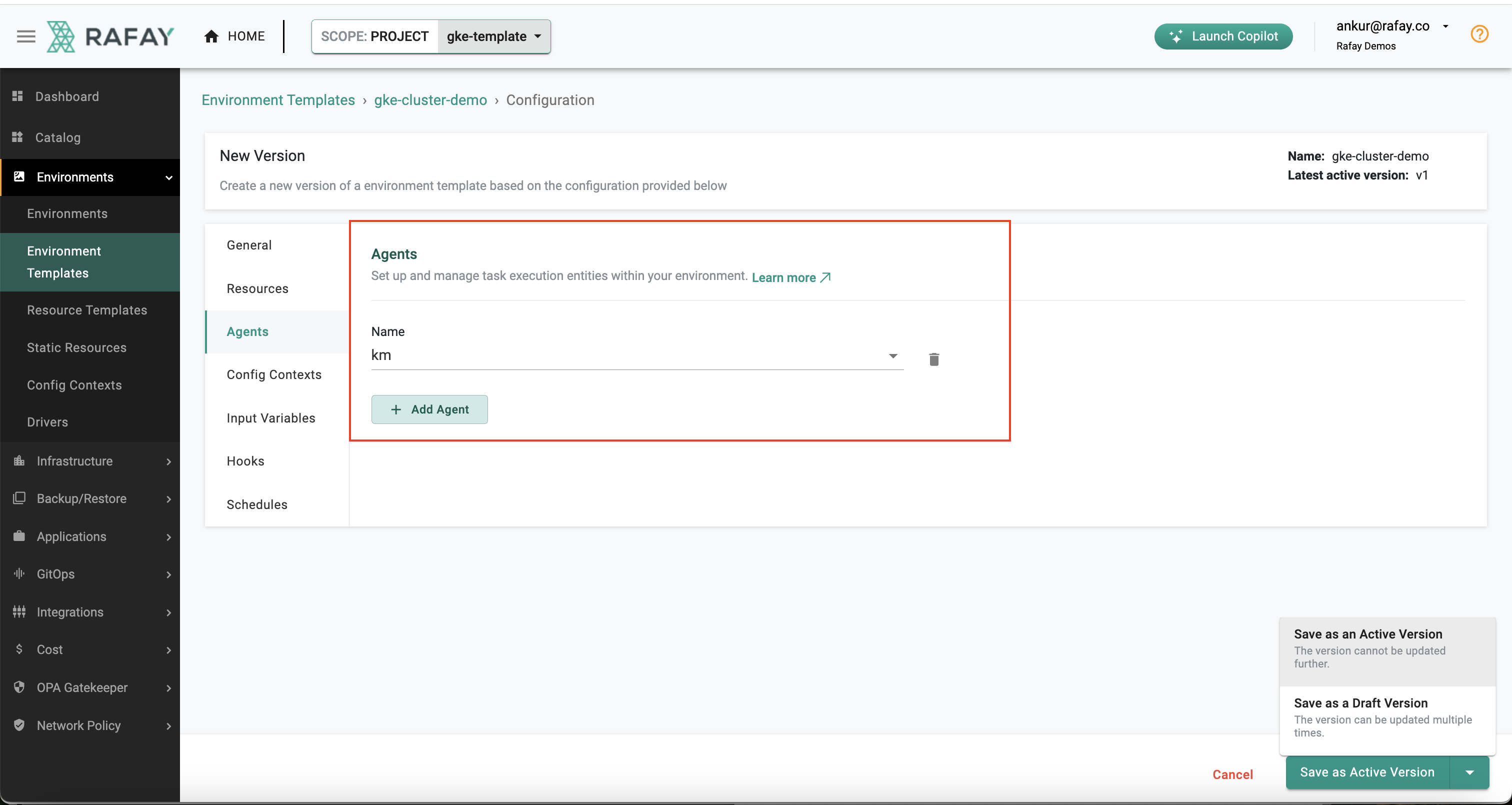Image resolution: width=1512 pixels, height=805 pixels.
Task: Expand the Applications section chevron
Action: pos(169,537)
